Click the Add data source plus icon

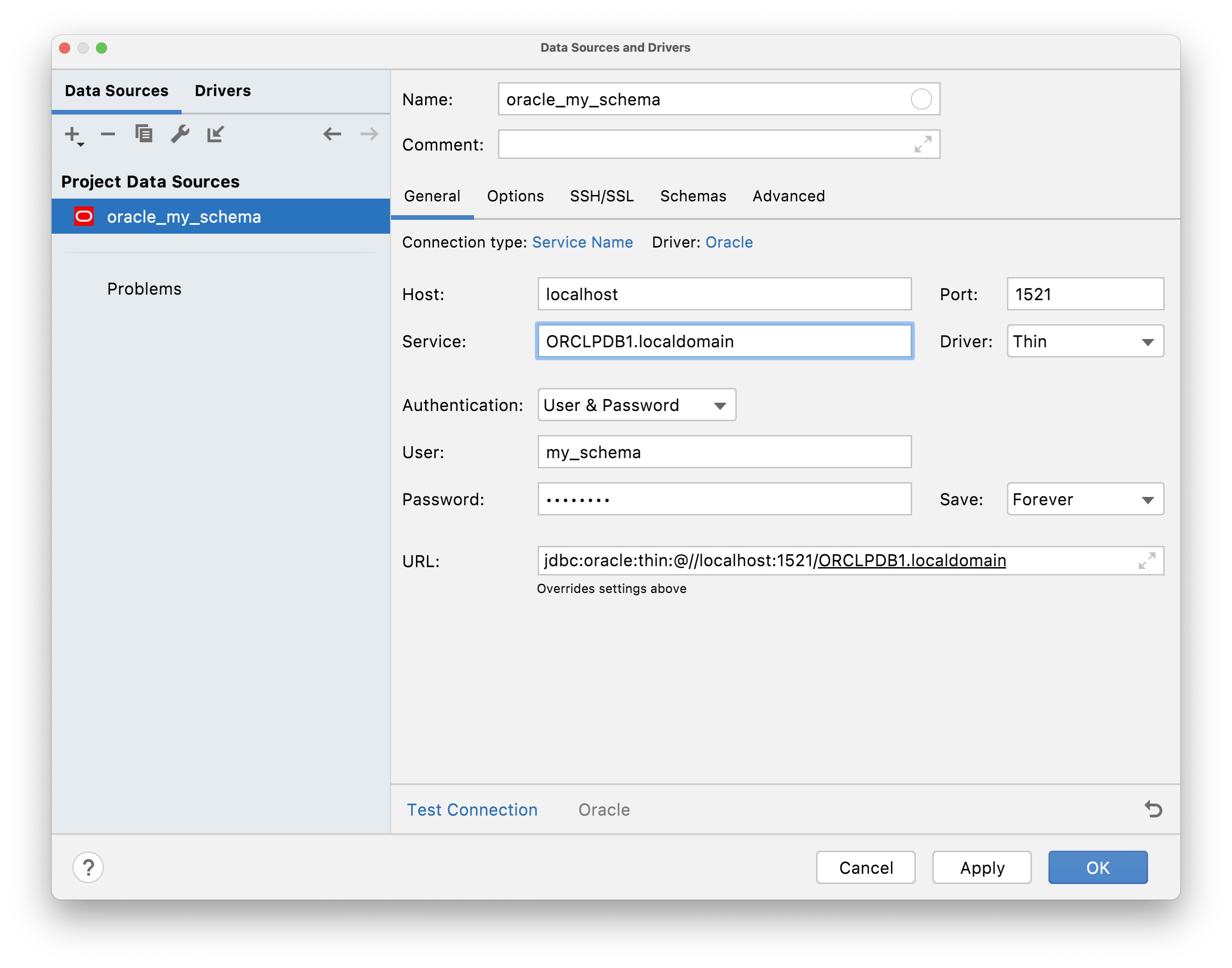point(72,134)
